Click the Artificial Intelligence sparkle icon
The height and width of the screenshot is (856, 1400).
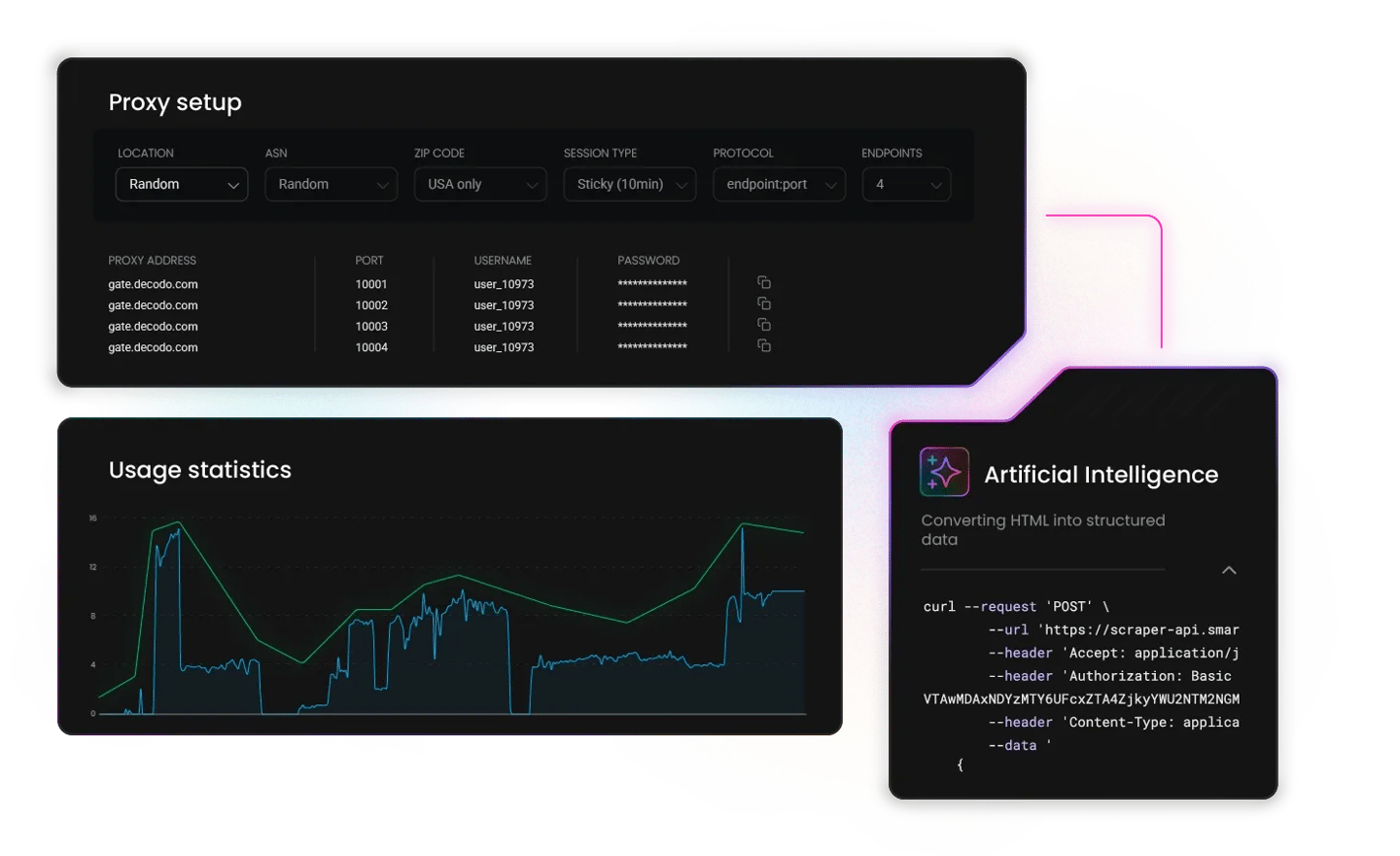pyautogui.click(x=944, y=473)
